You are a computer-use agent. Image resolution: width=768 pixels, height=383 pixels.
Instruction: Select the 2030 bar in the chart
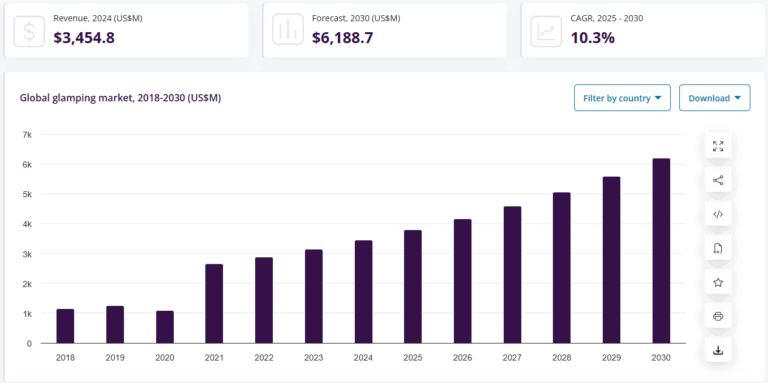pyautogui.click(x=661, y=251)
